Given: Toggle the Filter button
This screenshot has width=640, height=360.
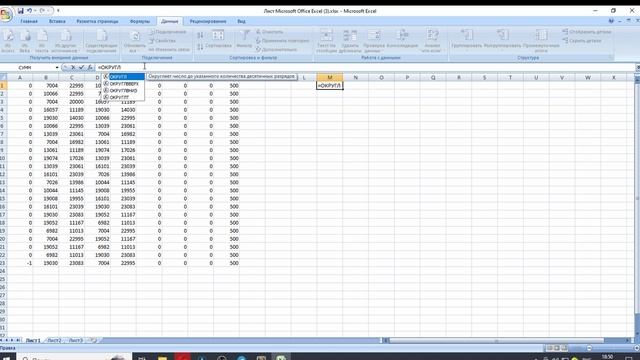Looking at the screenshot, I should [244, 40].
